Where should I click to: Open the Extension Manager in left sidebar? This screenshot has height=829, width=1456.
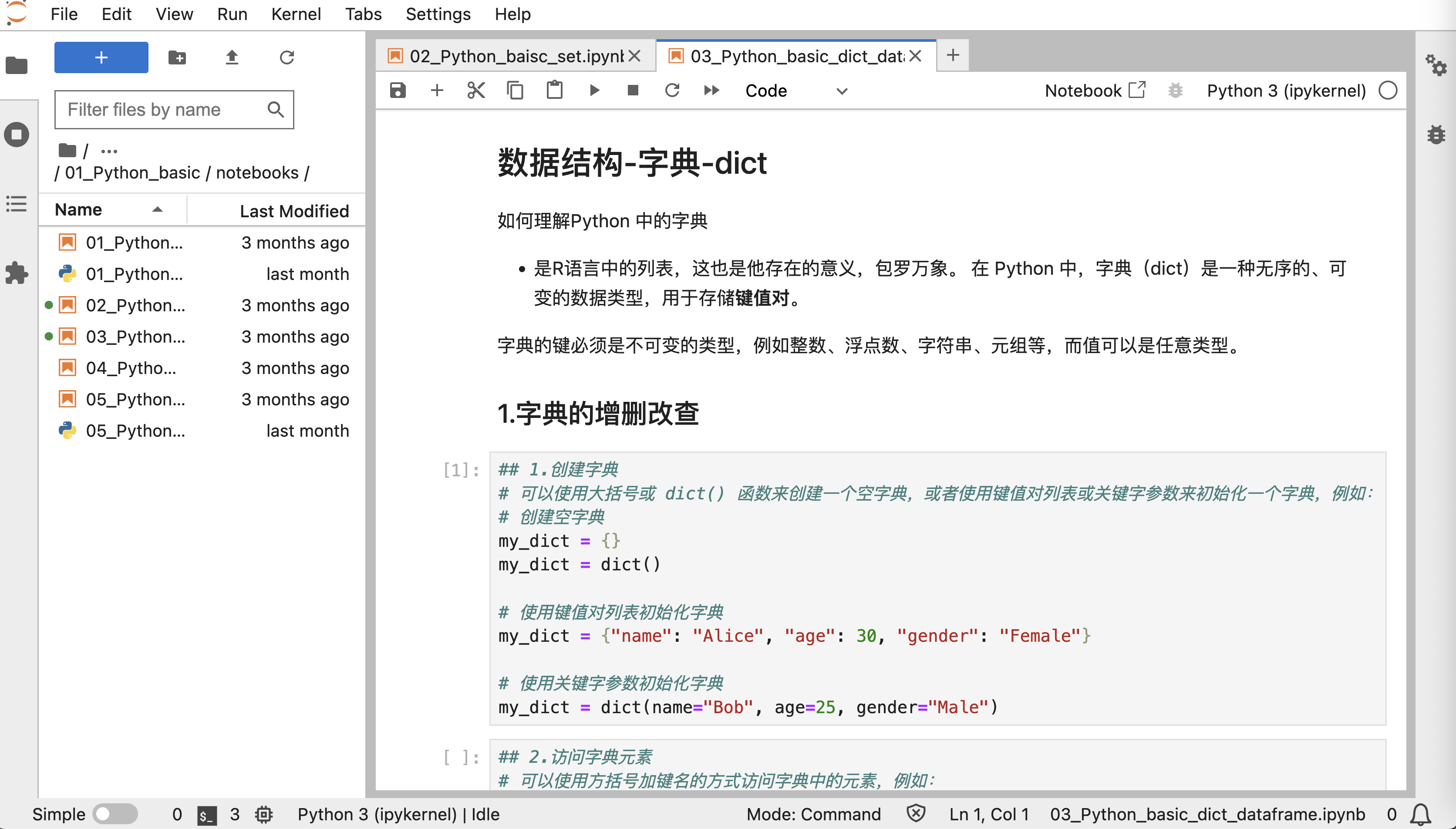click(16, 273)
